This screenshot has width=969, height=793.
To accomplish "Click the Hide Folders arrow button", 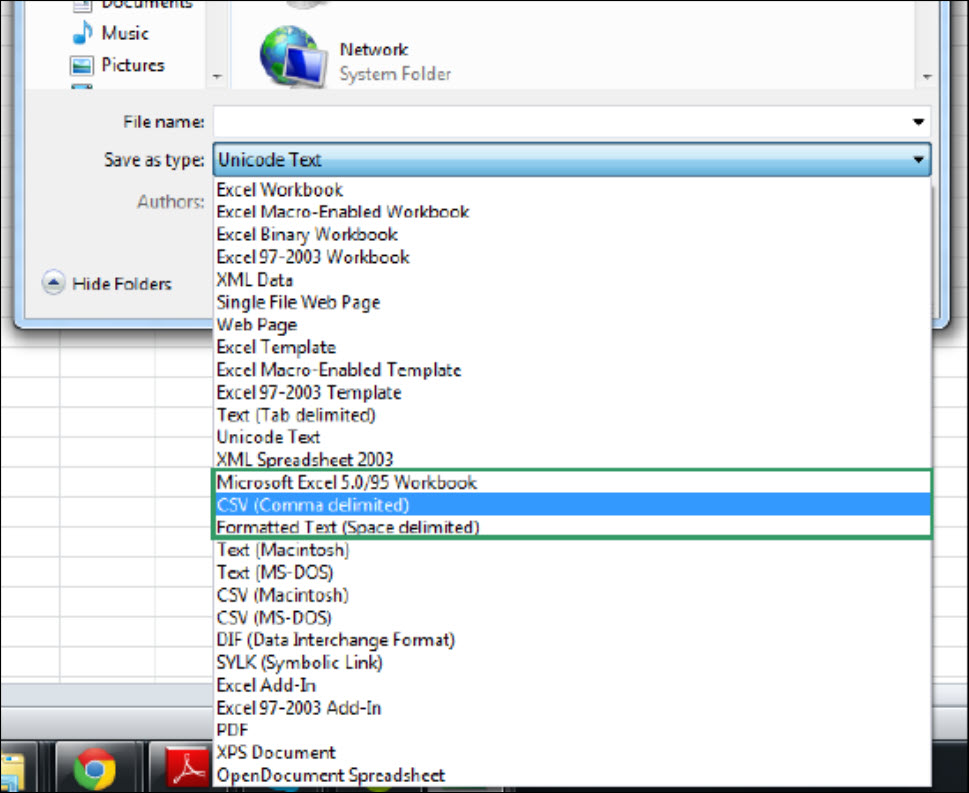I will click(x=53, y=283).
